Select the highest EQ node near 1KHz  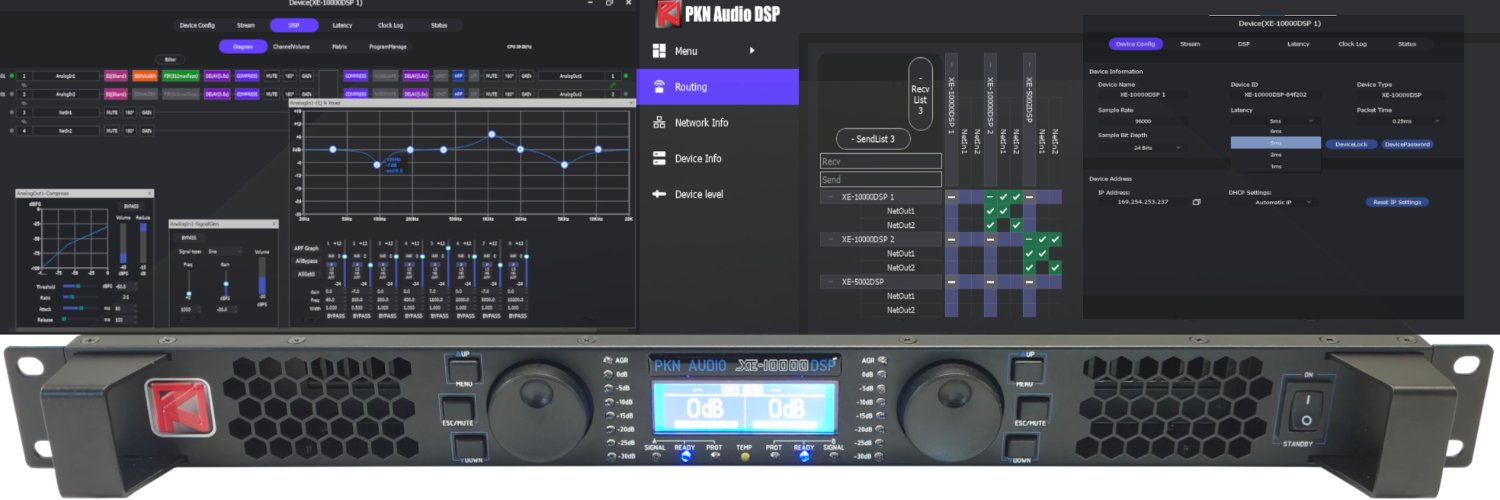pos(491,134)
